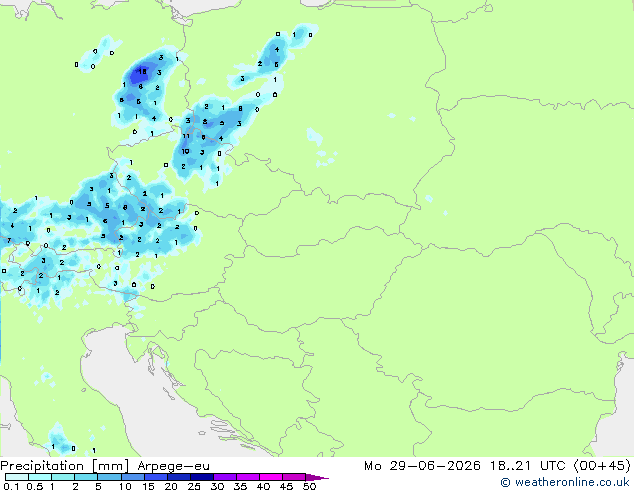
Task: Click the 'Precipitation [mm]' title text
Action: tap(65, 466)
